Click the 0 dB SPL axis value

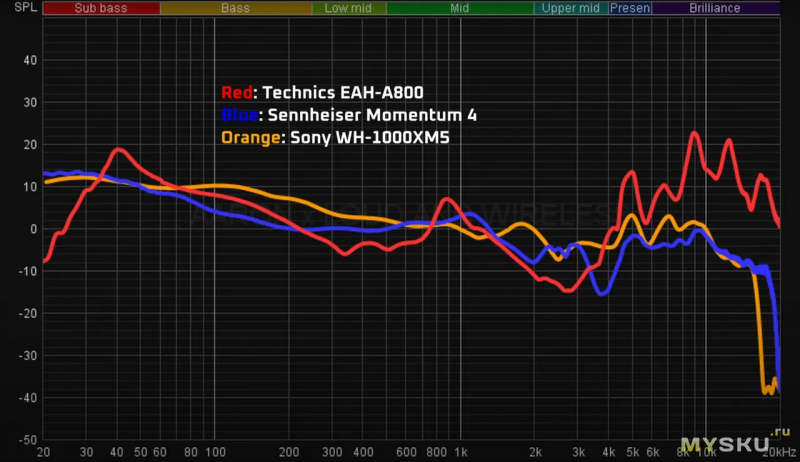(x=34, y=229)
